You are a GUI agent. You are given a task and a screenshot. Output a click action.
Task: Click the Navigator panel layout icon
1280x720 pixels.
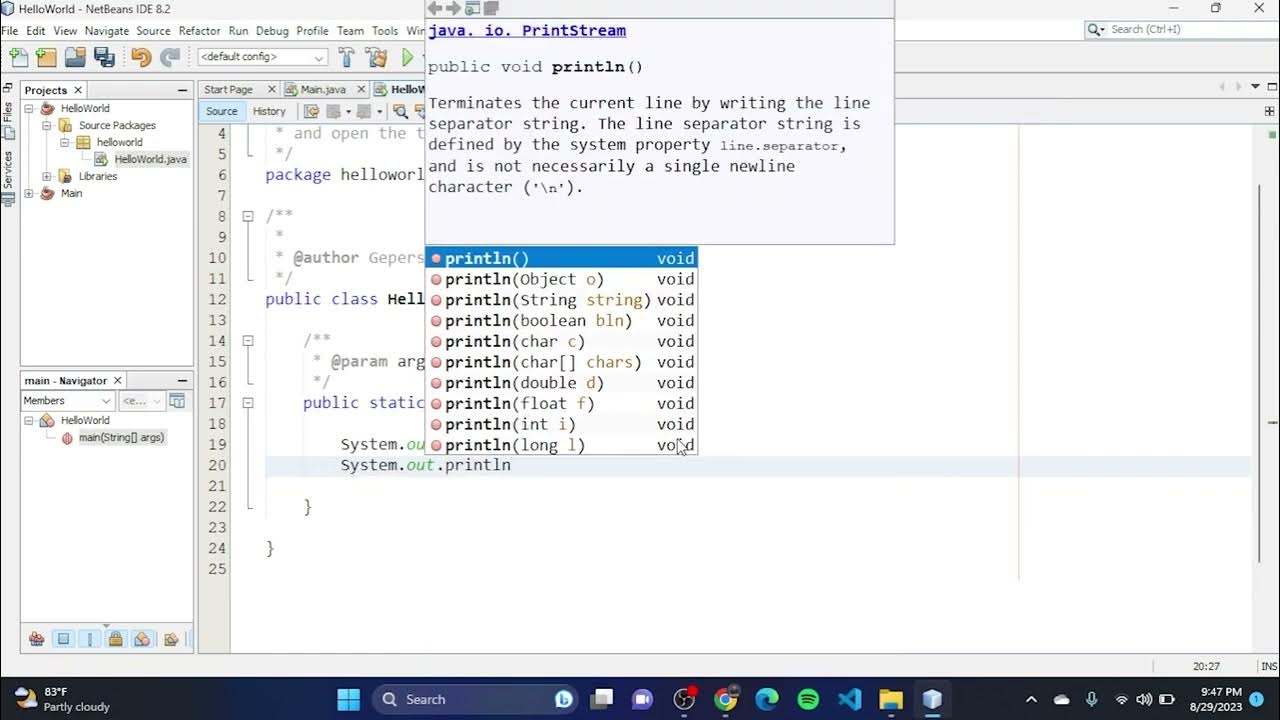[177, 401]
